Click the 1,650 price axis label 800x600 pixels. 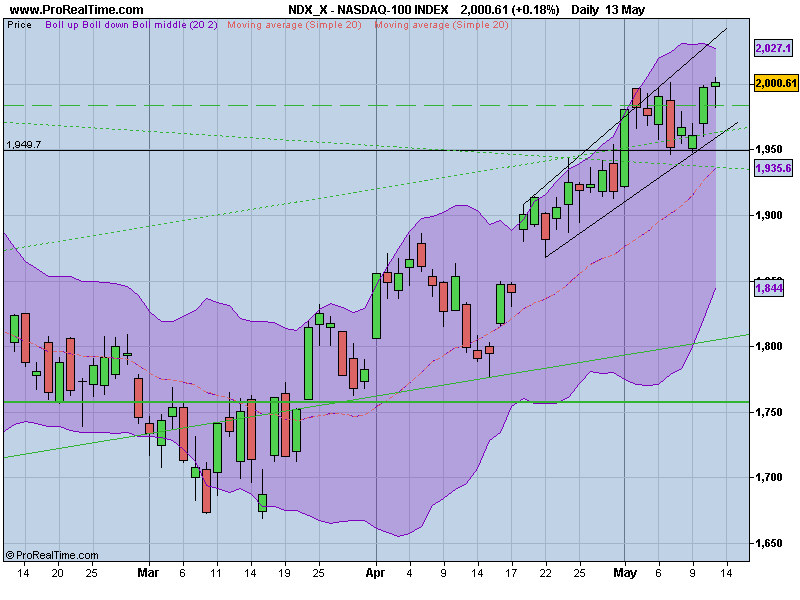[769, 543]
